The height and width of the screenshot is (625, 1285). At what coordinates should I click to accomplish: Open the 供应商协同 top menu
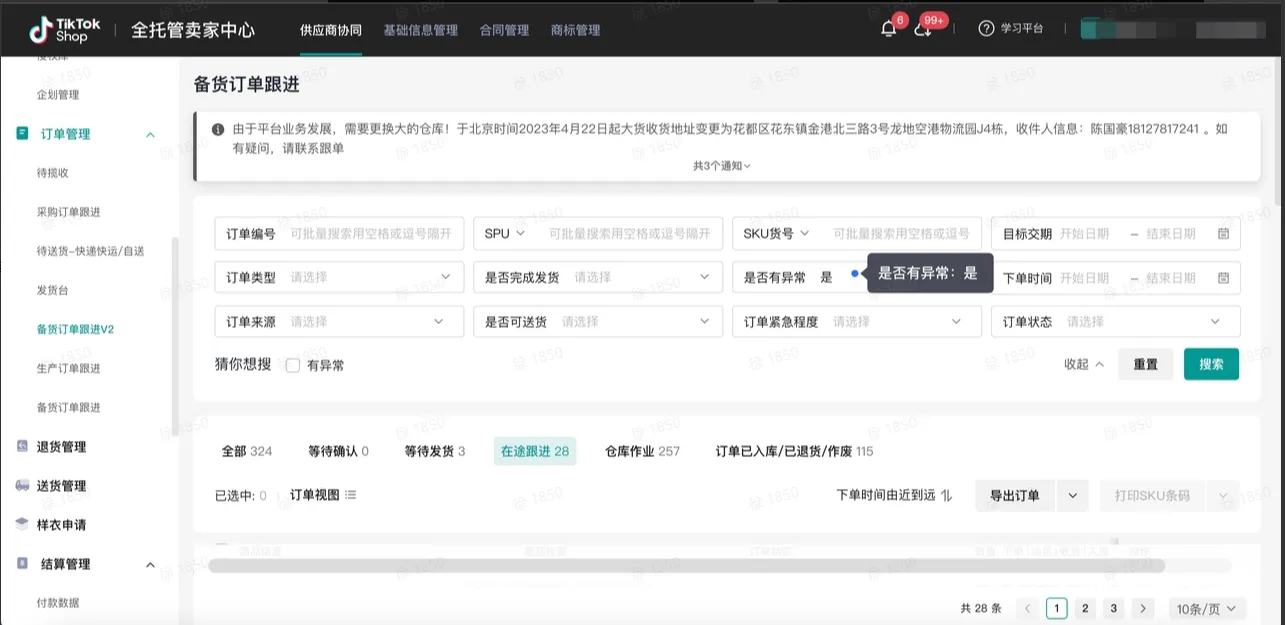coord(330,30)
